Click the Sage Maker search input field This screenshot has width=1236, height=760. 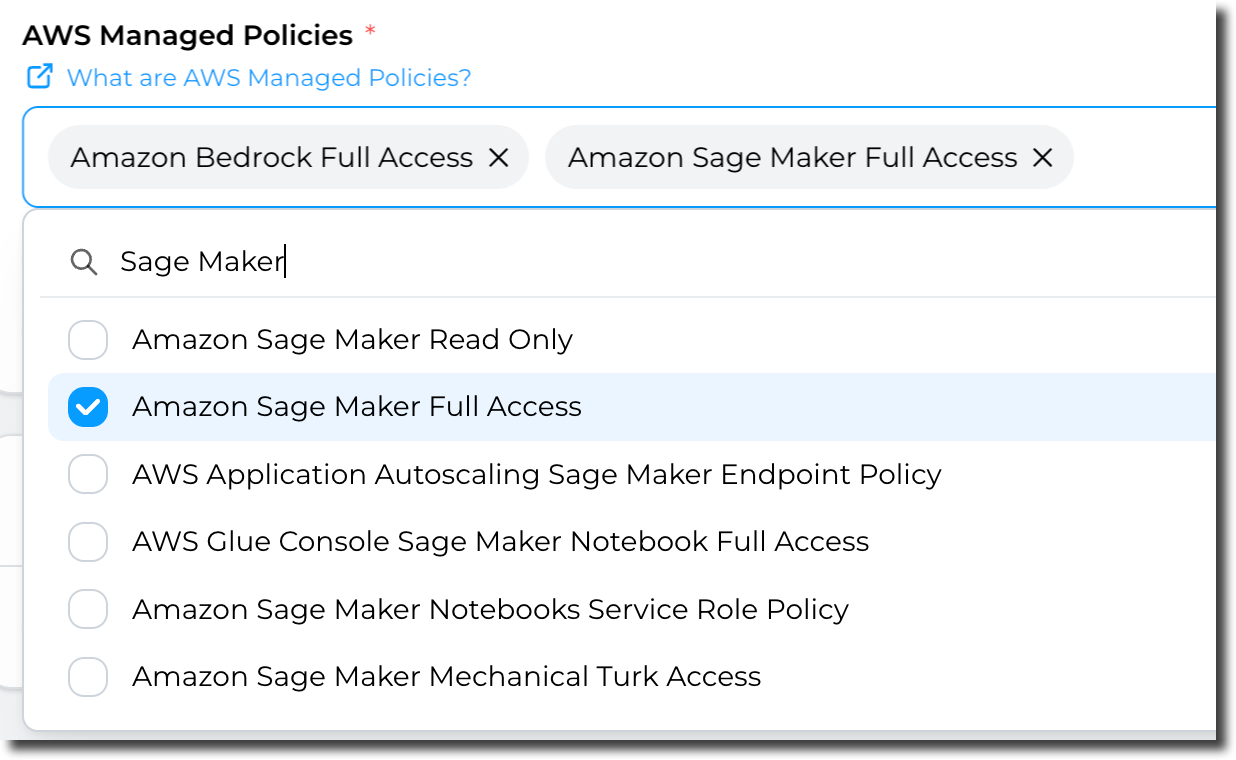click(600, 262)
